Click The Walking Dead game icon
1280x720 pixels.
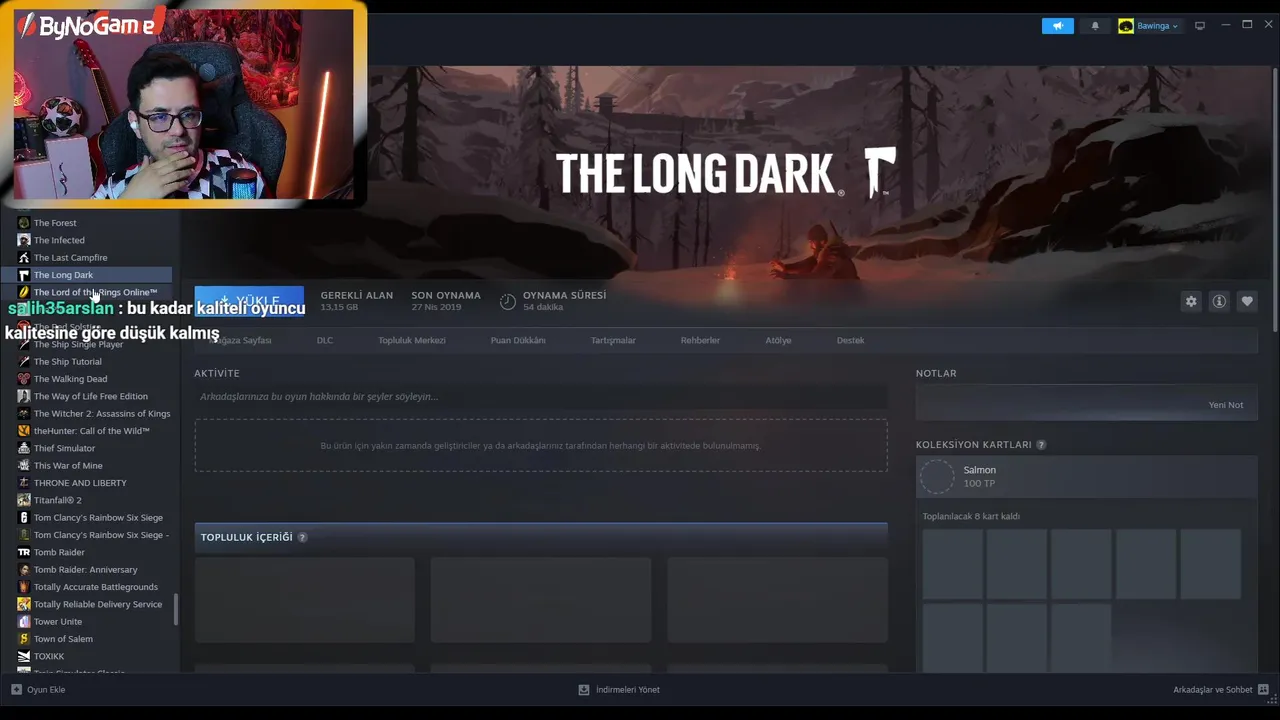pos(24,379)
